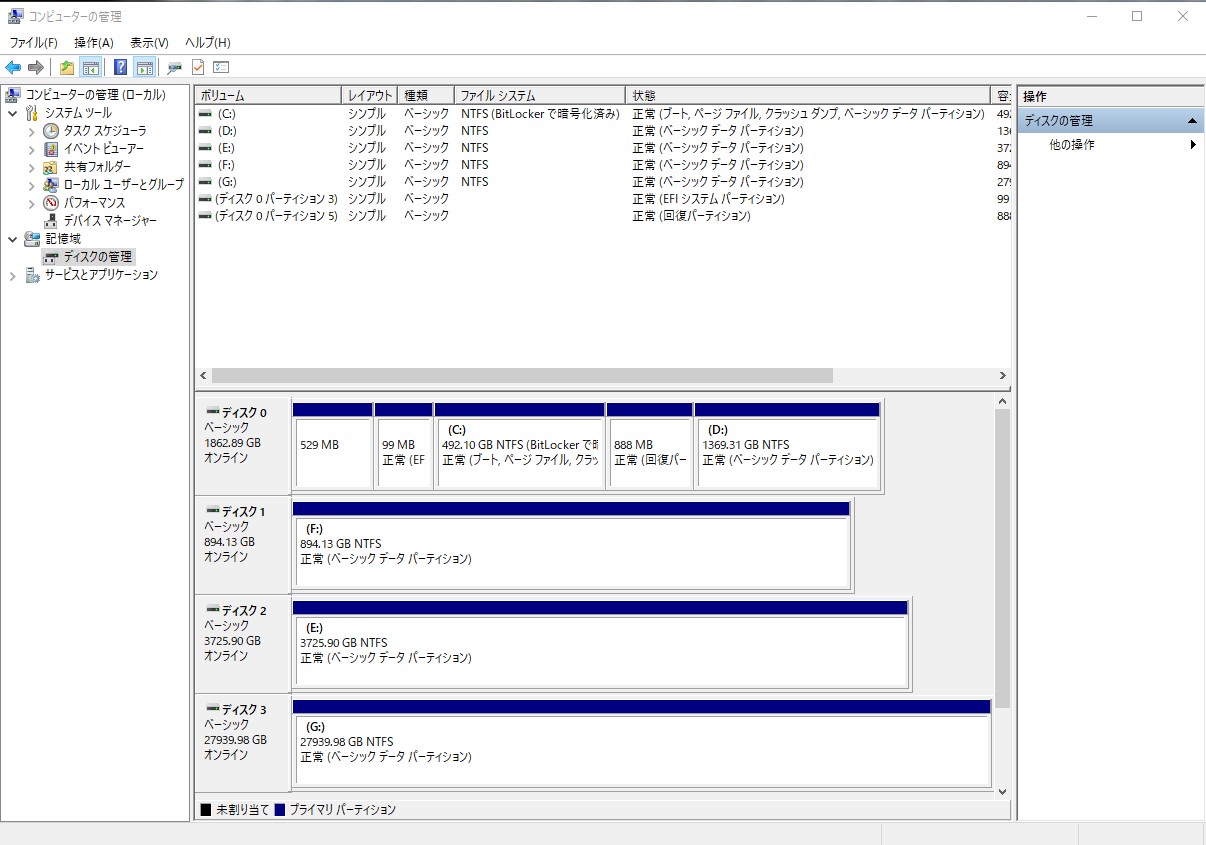Toggle console tree pane toolbar icon
The height and width of the screenshot is (845, 1206).
pyautogui.click(x=90, y=67)
